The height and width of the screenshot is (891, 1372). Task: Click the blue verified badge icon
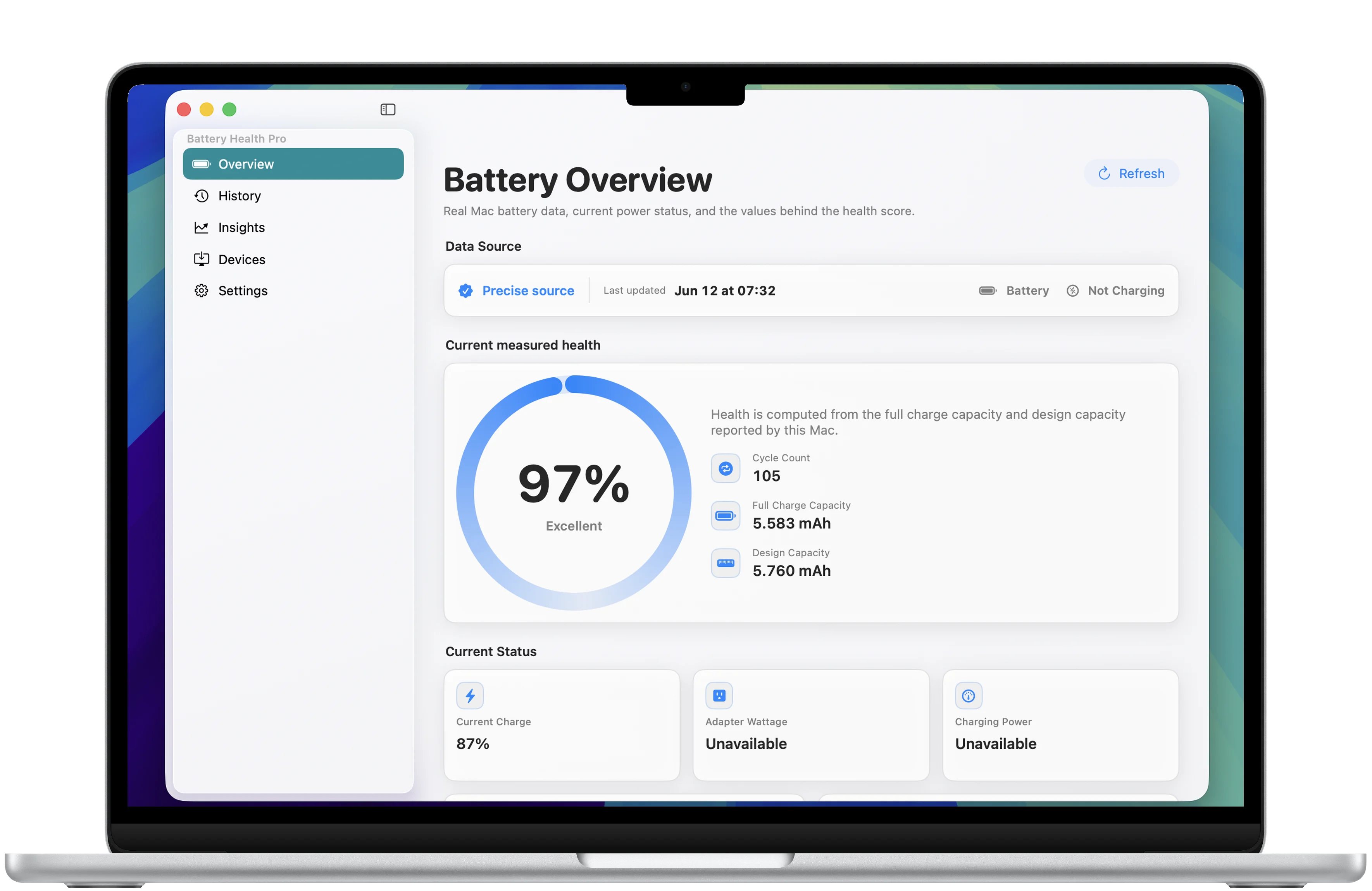coord(465,291)
